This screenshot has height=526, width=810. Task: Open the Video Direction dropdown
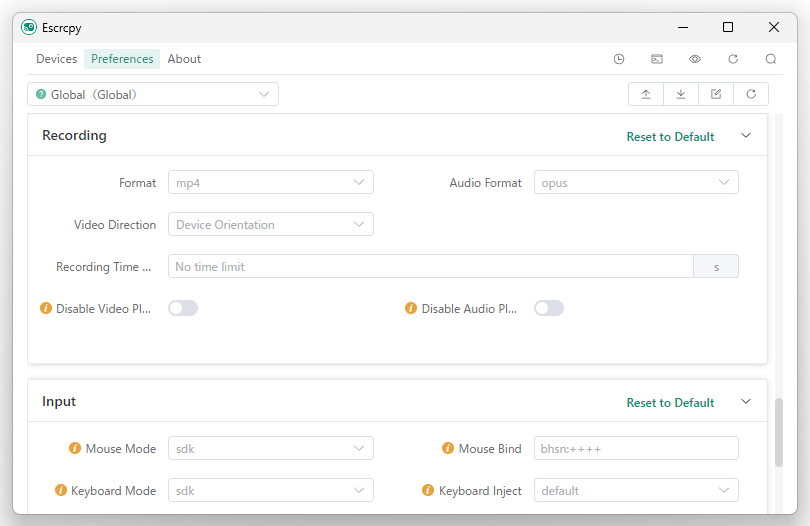[271, 224]
